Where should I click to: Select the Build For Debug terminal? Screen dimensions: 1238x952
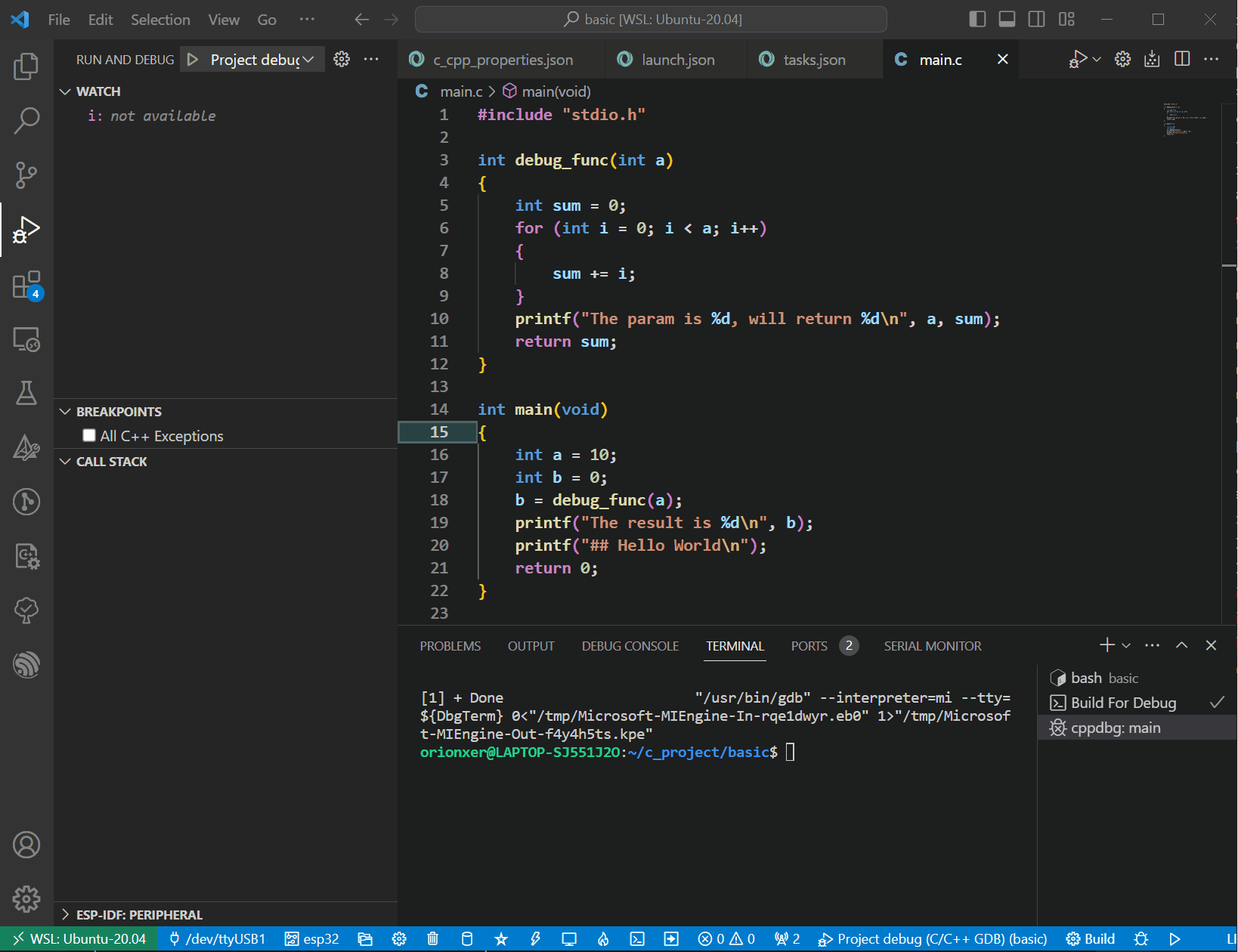[1137, 703]
